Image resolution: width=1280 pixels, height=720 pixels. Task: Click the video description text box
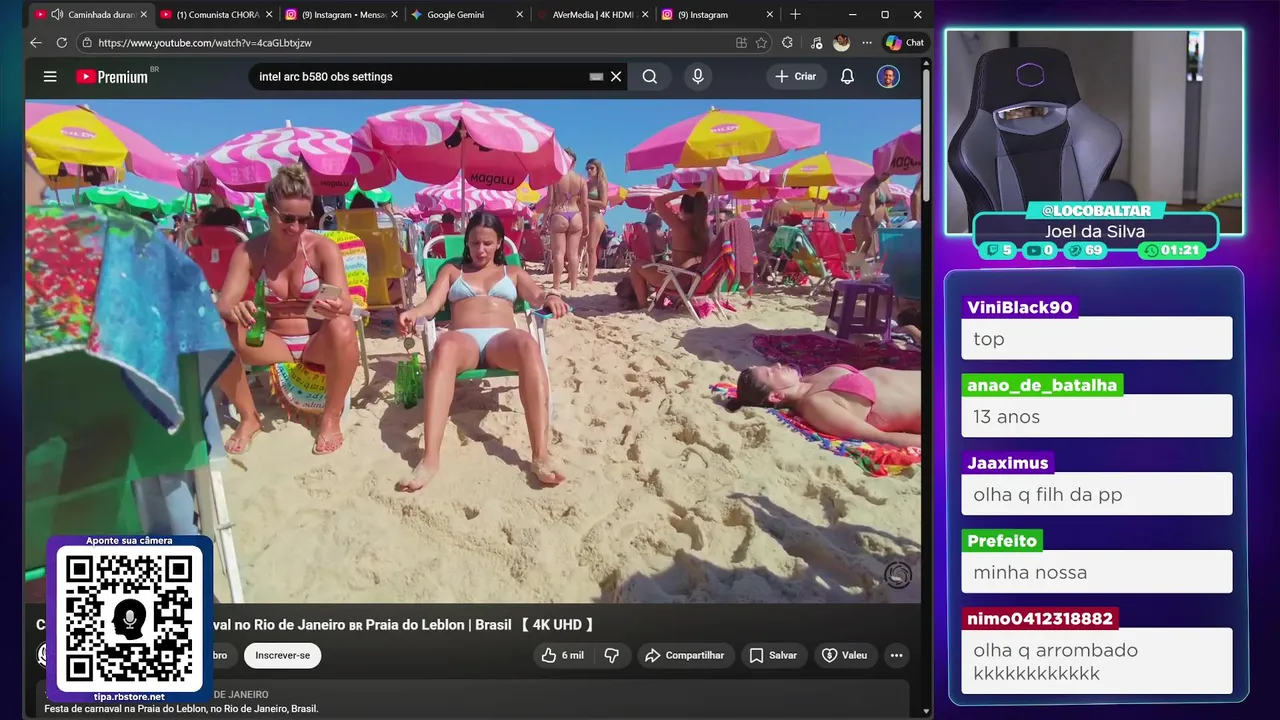click(x=473, y=700)
